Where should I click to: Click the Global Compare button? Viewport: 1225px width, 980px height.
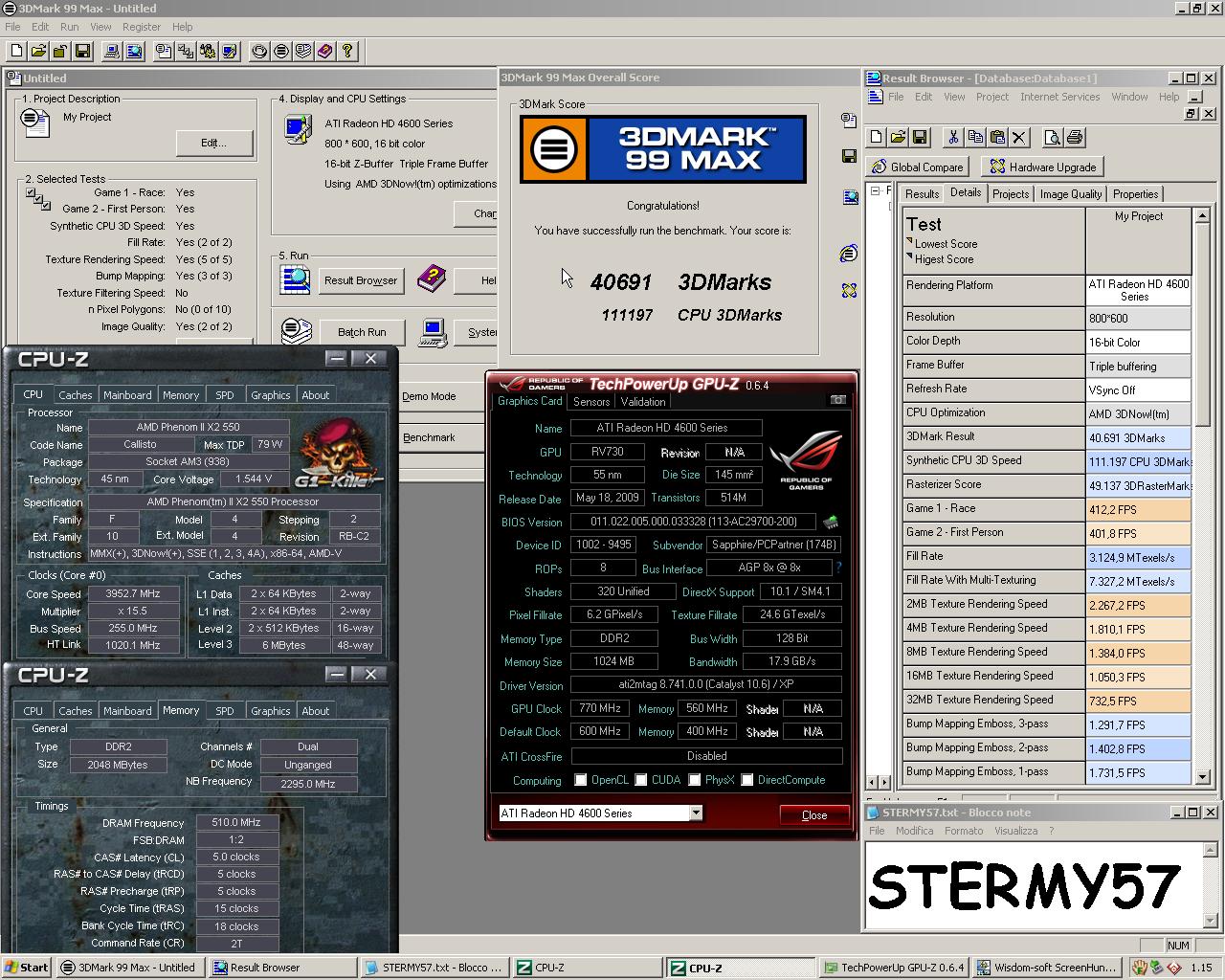point(917,167)
